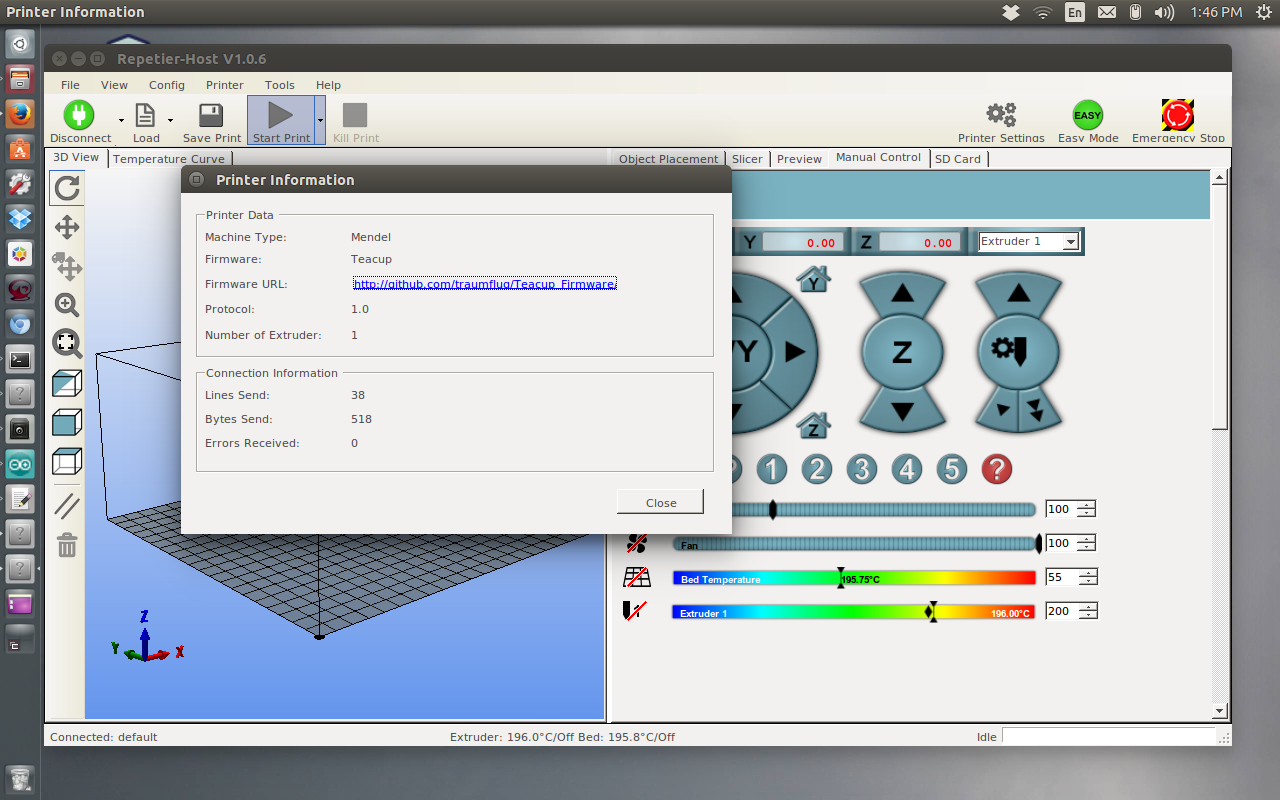Toggle the heated bed on/off icon
Screen dimensions: 1280x800
(x=636, y=577)
